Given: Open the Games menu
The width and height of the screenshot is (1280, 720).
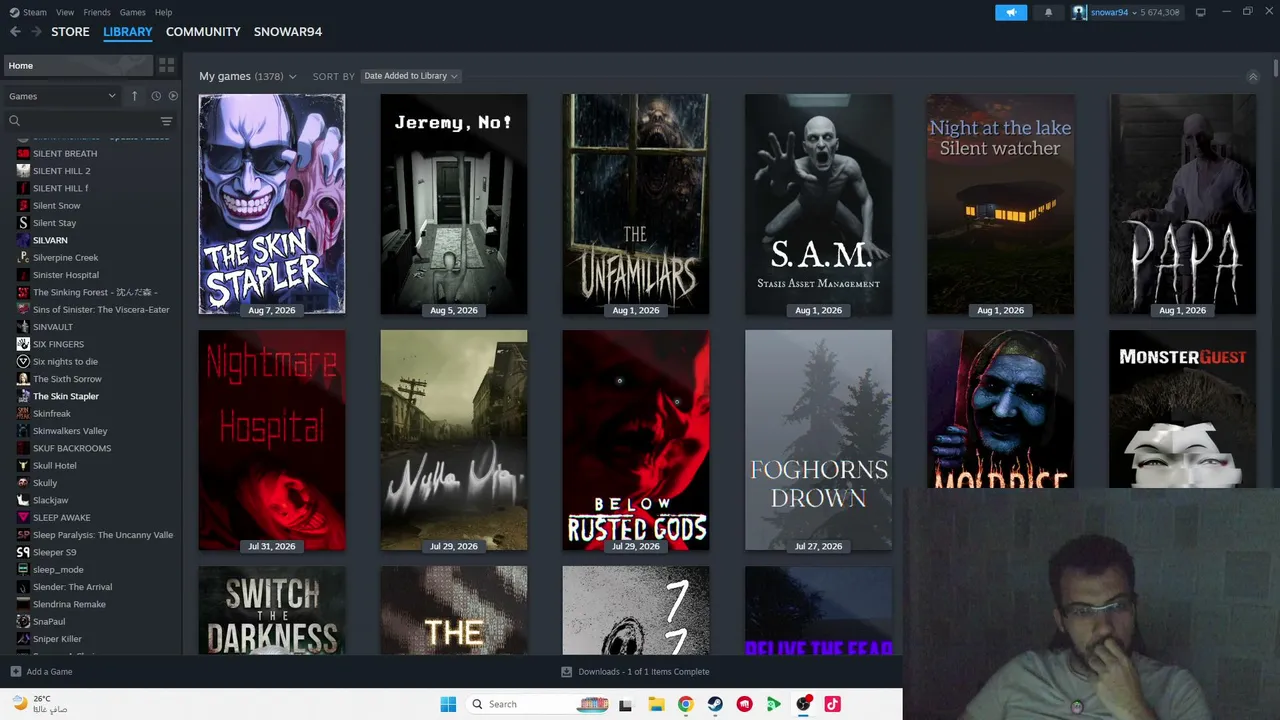Looking at the screenshot, I should pyautogui.click(x=132, y=12).
